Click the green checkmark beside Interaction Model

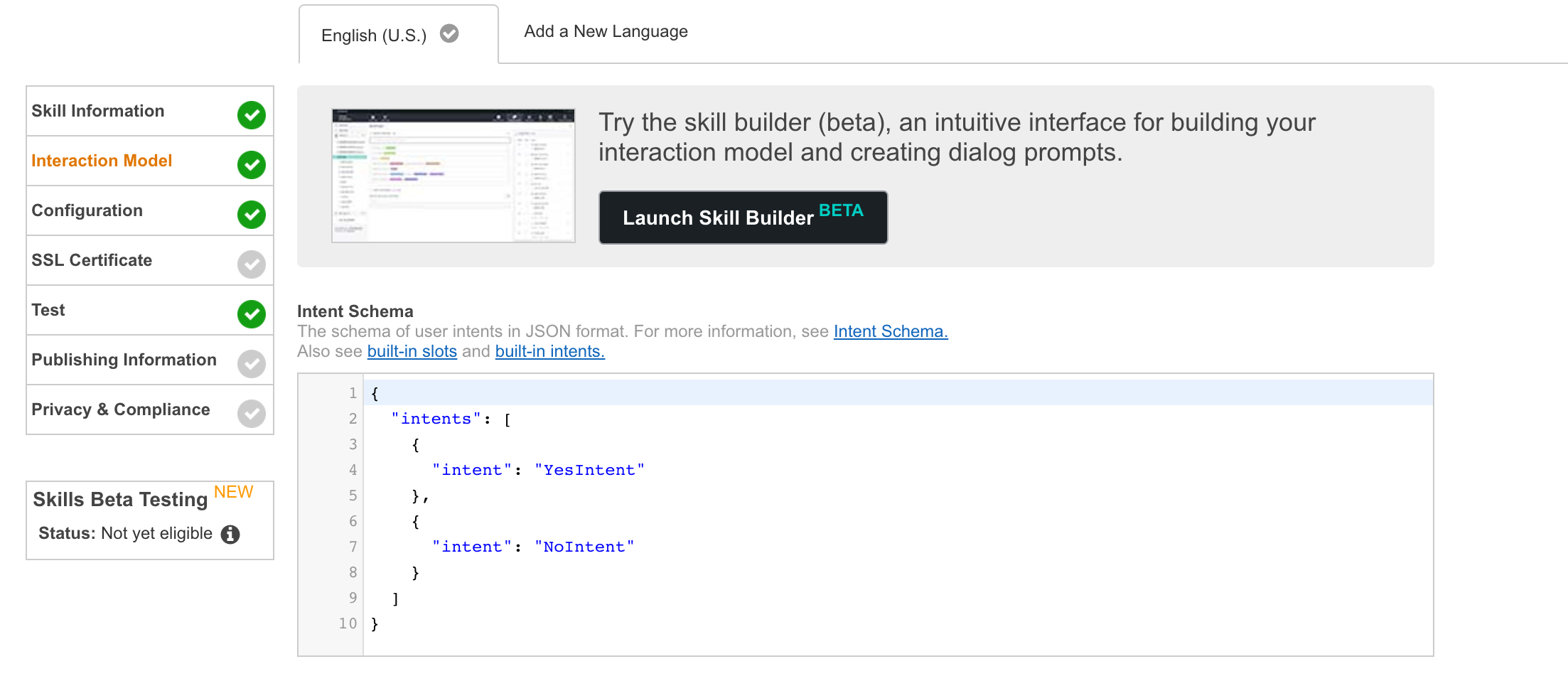[252, 164]
